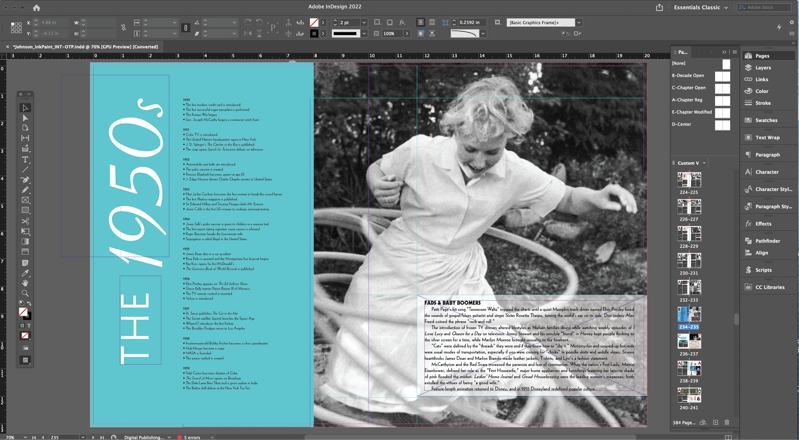Select the Gradient Swatch tool
The height and width of the screenshot is (440, 799).
tap(25, 242)
